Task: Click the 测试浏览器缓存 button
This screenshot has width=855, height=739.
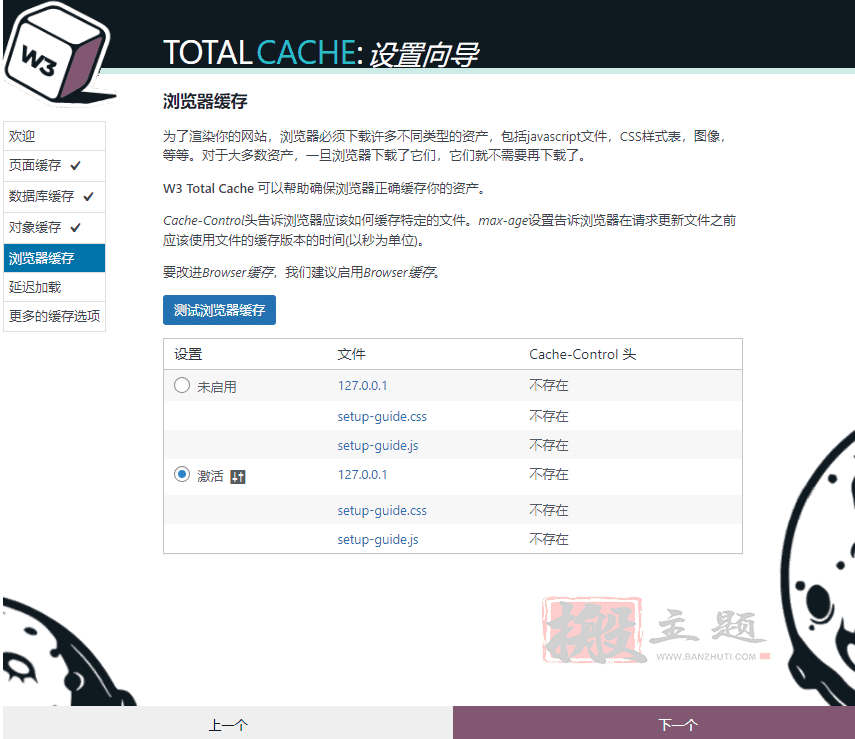Action: (x=219, y=310)
